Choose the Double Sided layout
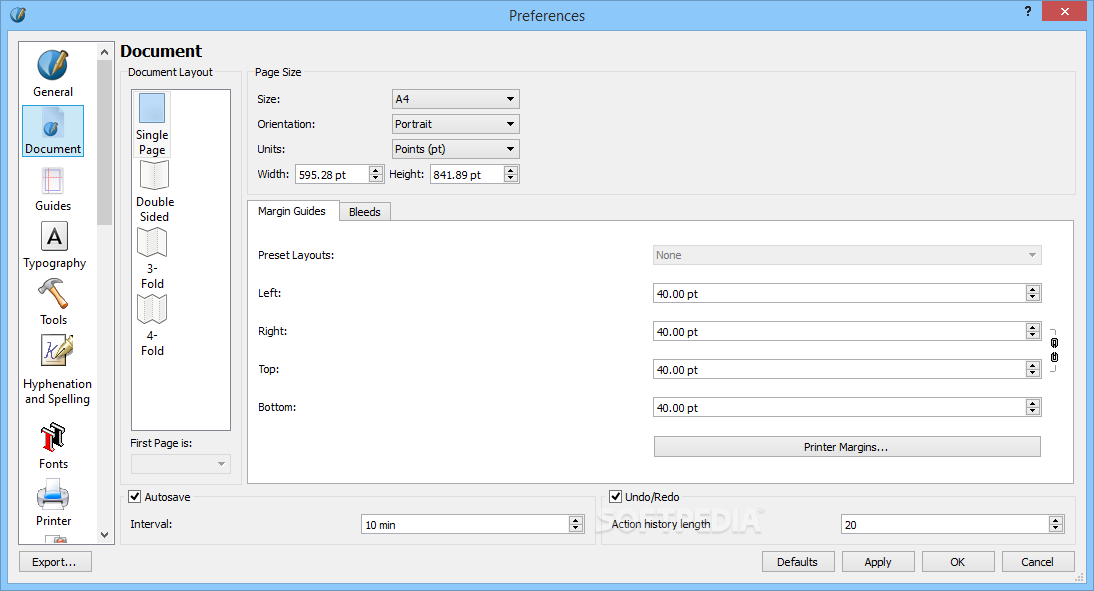Screen dimensions: 1094x591 tap(154, 191)
